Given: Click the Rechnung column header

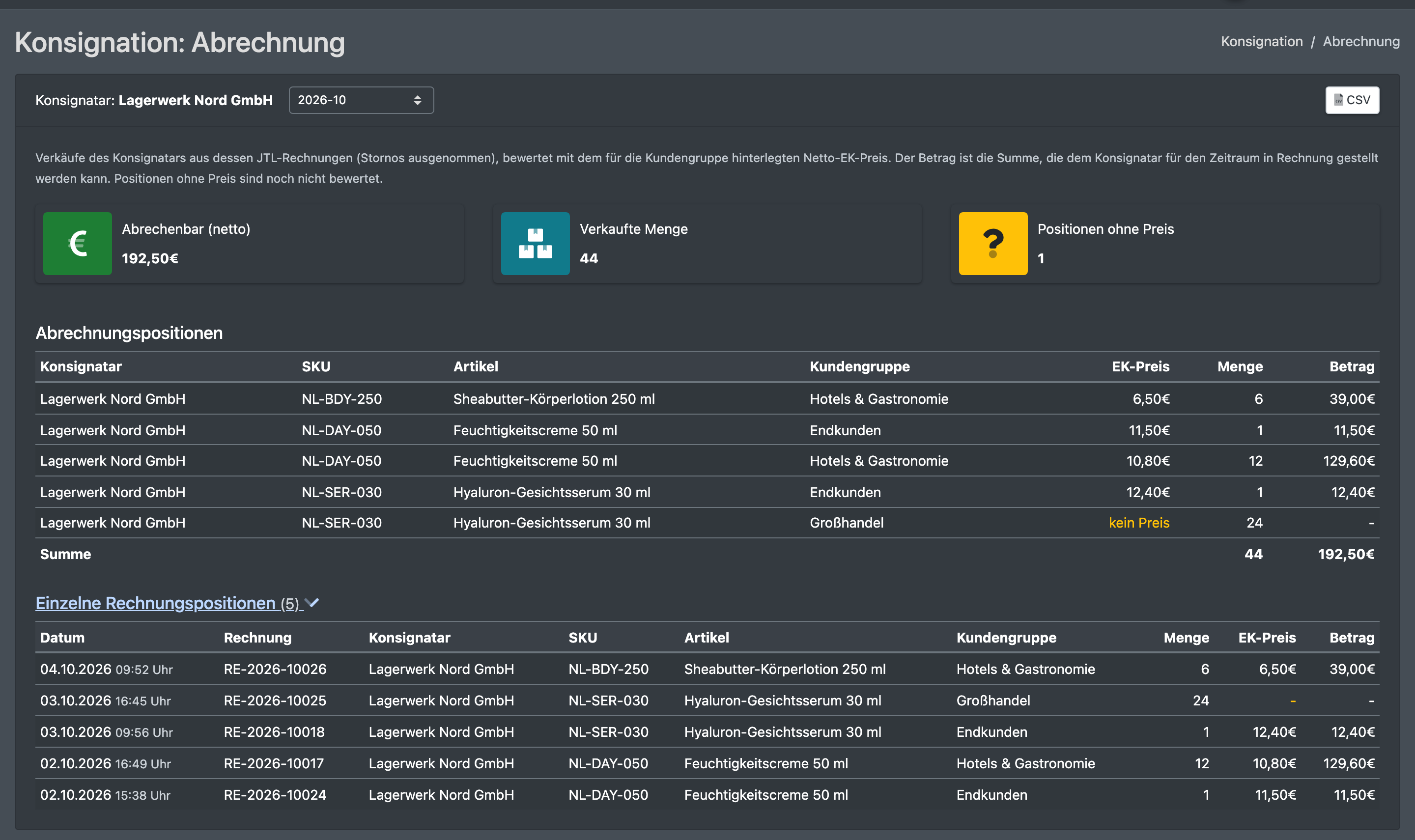Looking at the screenshot, I should click(x=257, y=637).
